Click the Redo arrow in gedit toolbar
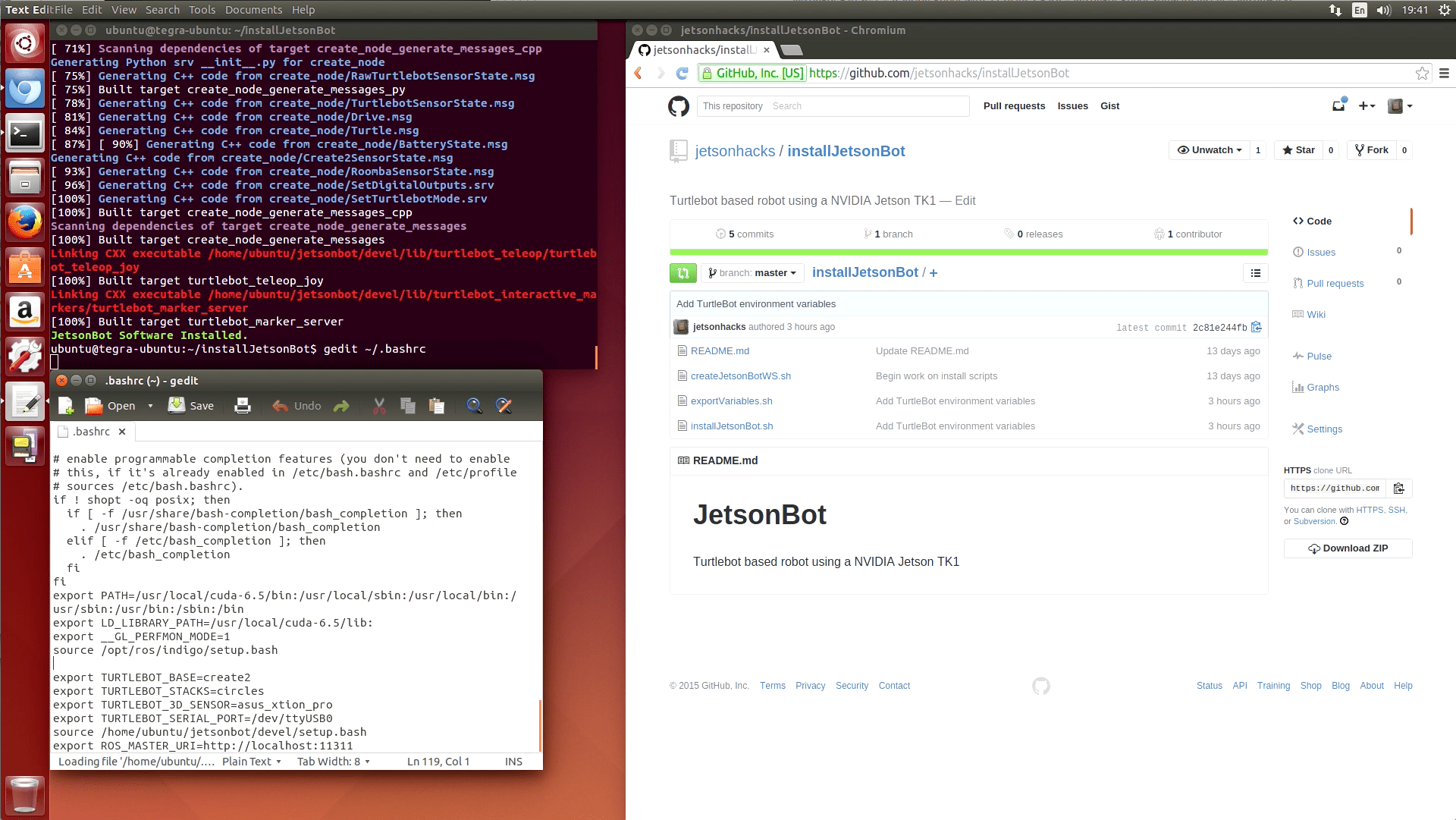1456x820 pixels. 341,406
